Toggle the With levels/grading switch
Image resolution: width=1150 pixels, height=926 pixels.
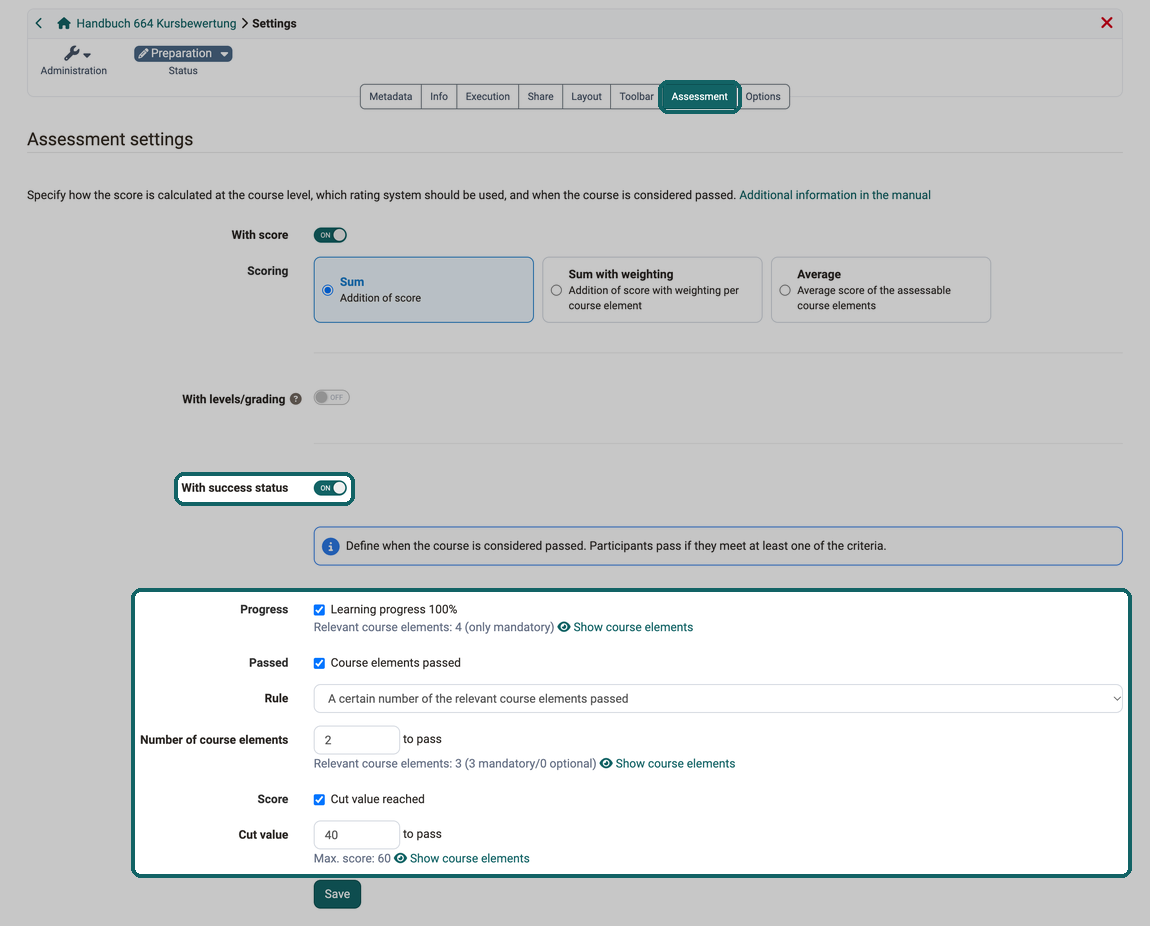coord(332,397)
